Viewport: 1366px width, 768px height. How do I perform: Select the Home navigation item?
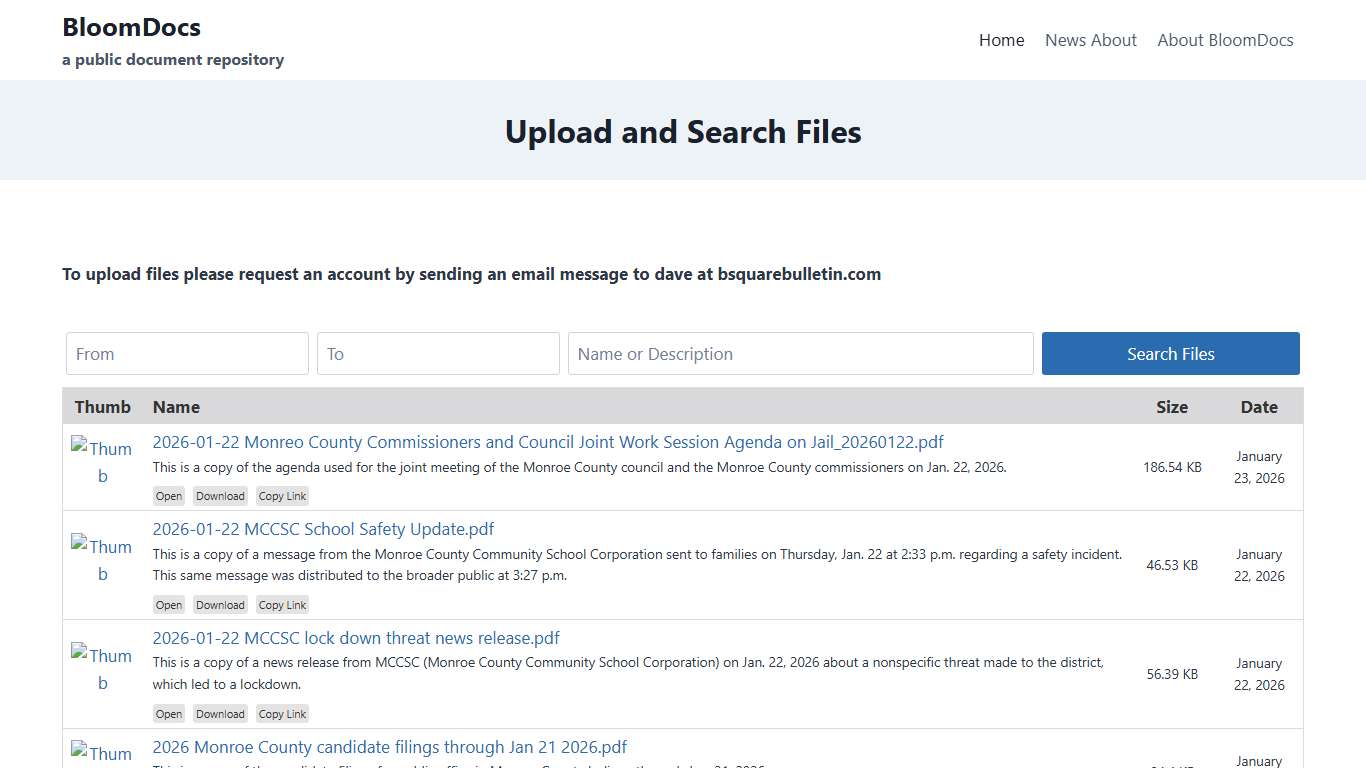click(x=1001, y=40)
